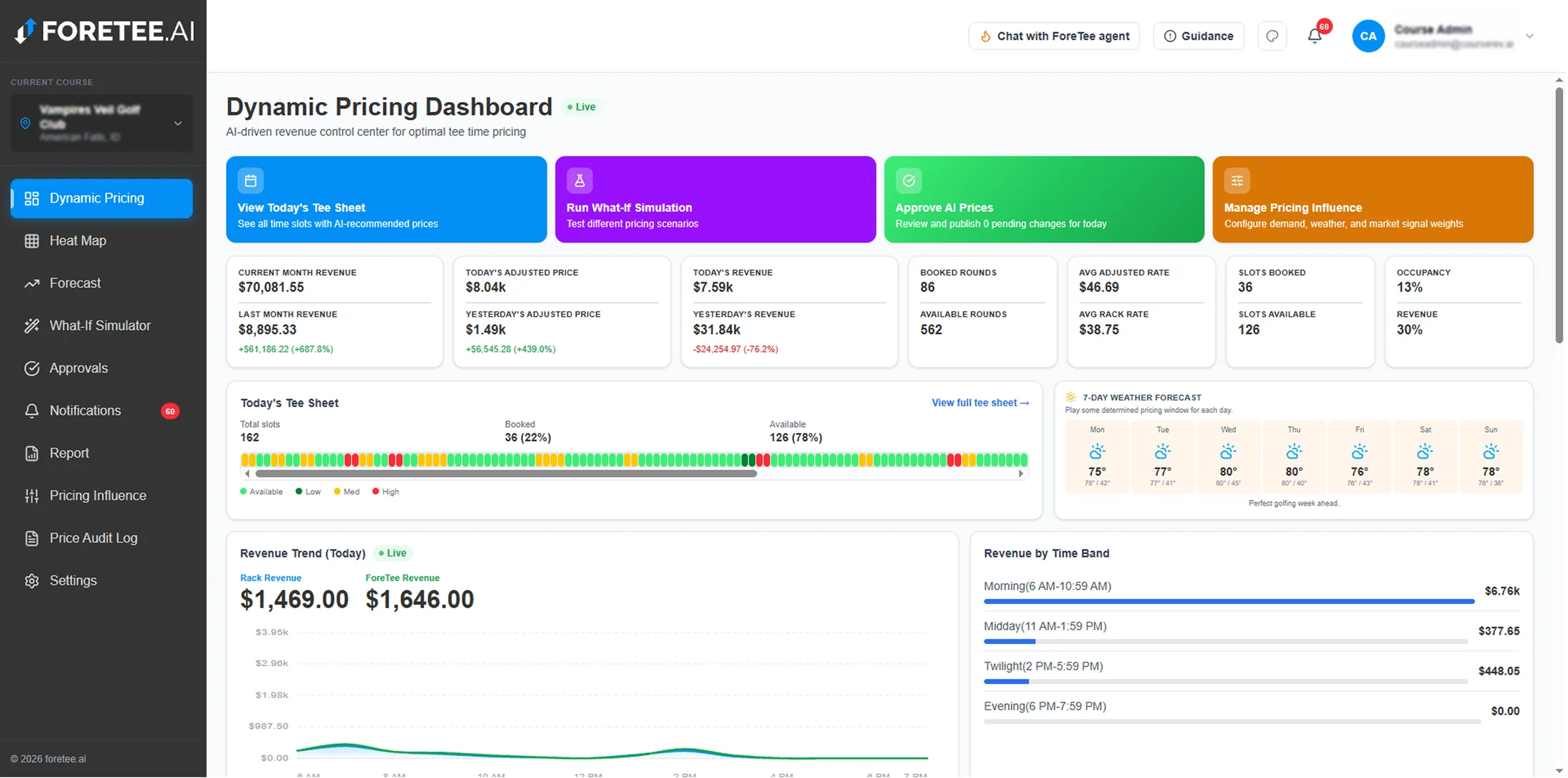Click Wednesday's weather icon

tap(1228, 451)
